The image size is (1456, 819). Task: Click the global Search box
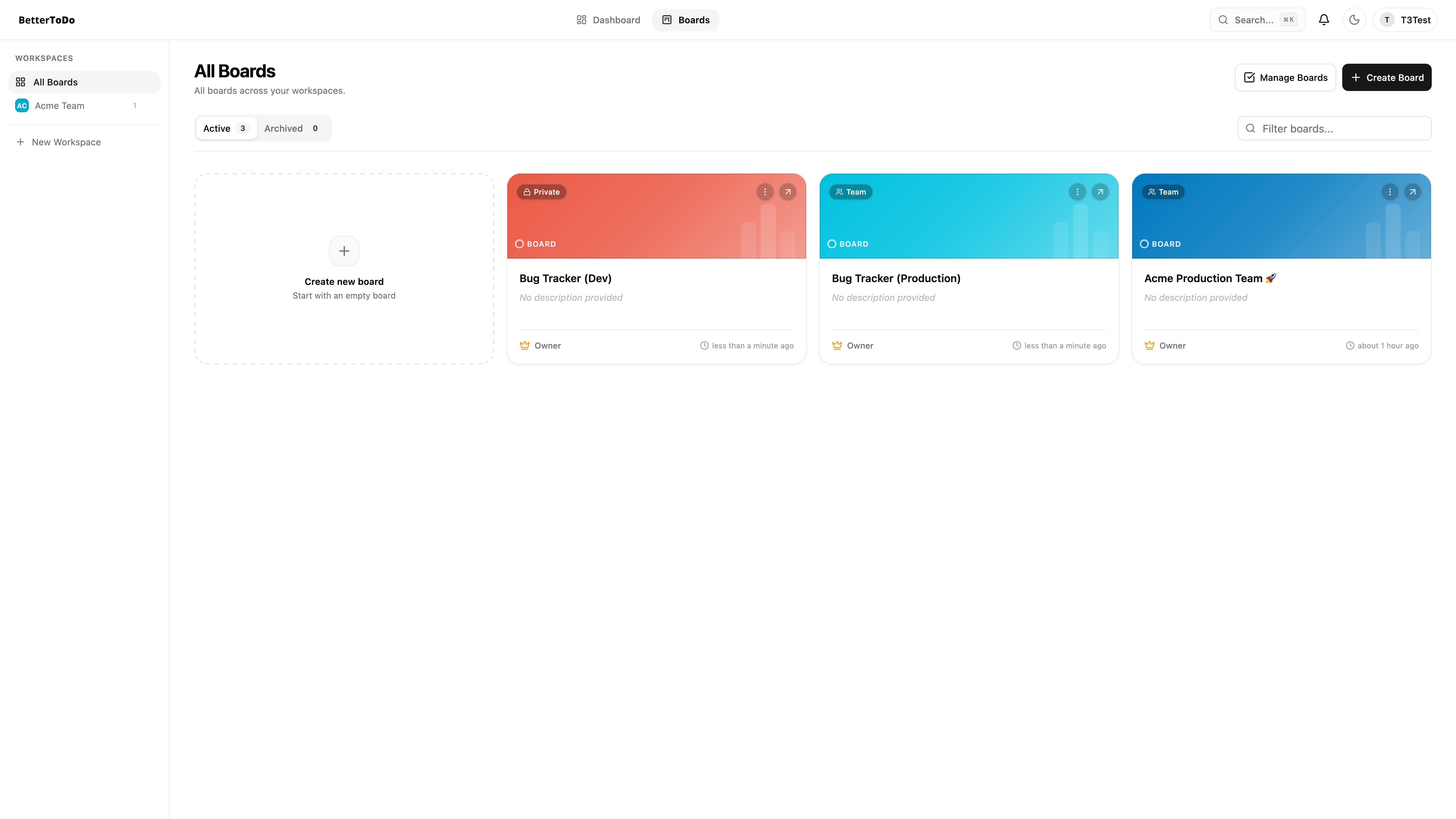point(1258,20)
